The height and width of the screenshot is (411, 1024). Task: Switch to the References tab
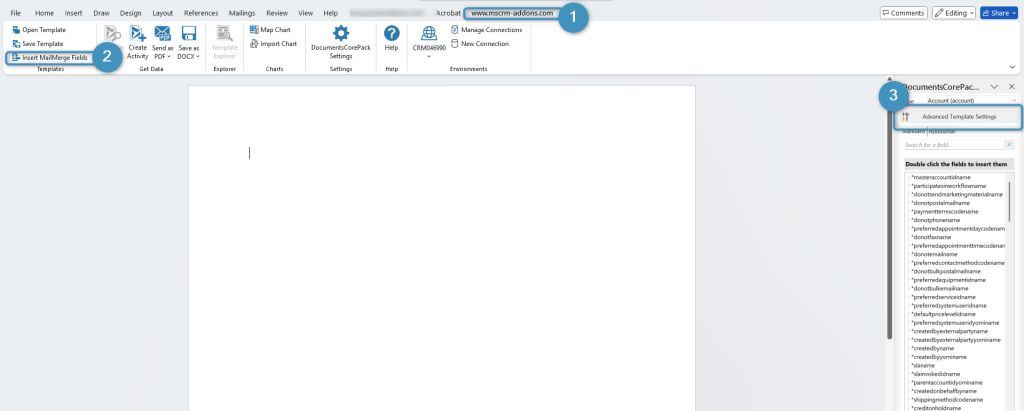(201, 13)
